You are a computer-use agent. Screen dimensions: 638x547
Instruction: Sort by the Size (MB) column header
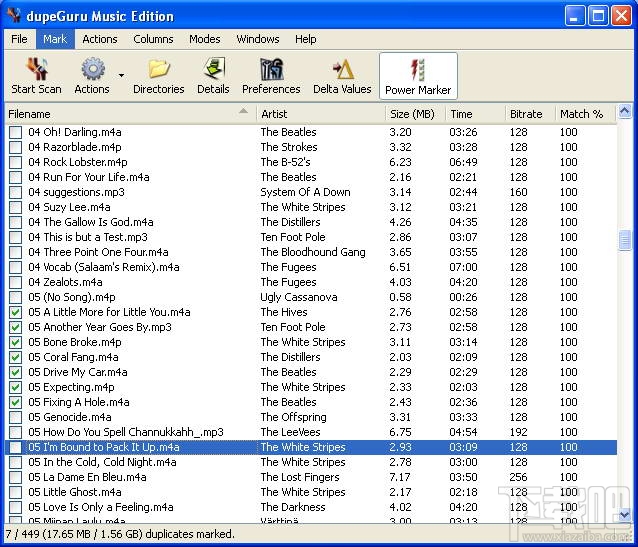coord(415,114)
